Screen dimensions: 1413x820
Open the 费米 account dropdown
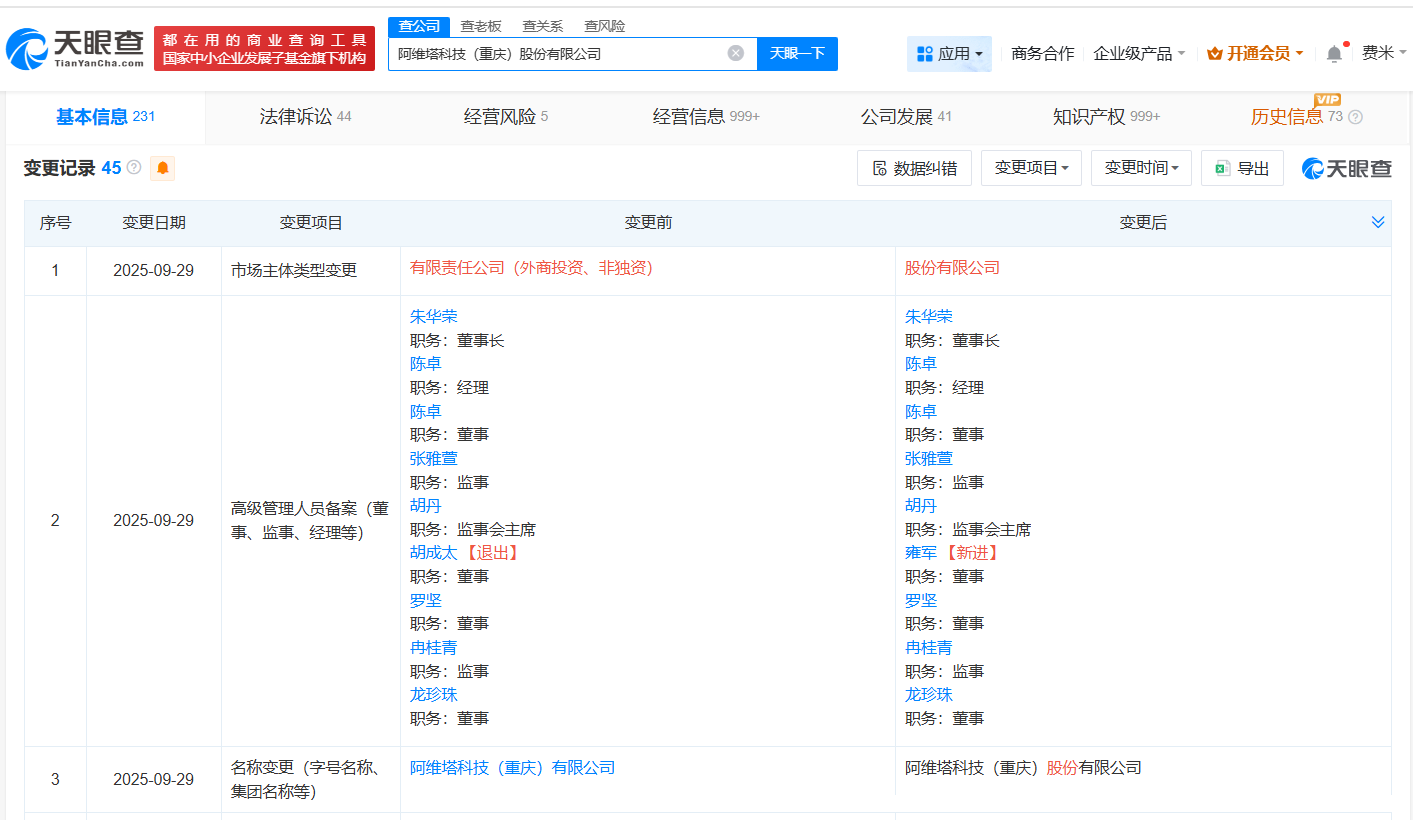(1384, 53)
